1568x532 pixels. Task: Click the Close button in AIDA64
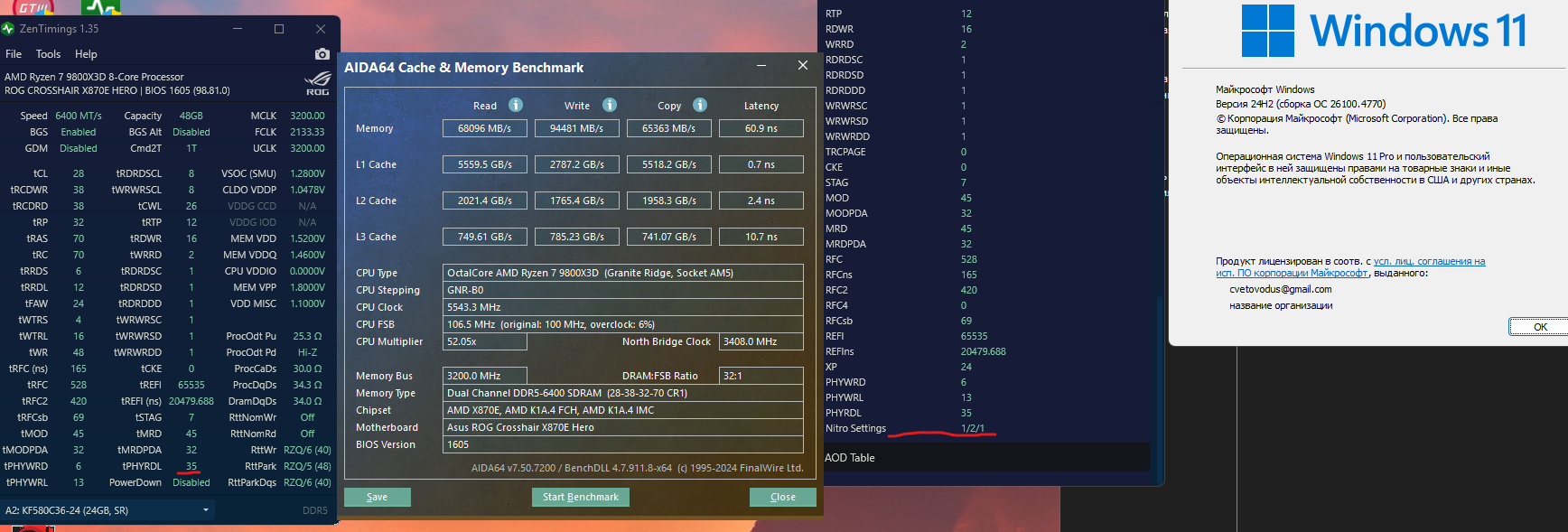(783, 497)
